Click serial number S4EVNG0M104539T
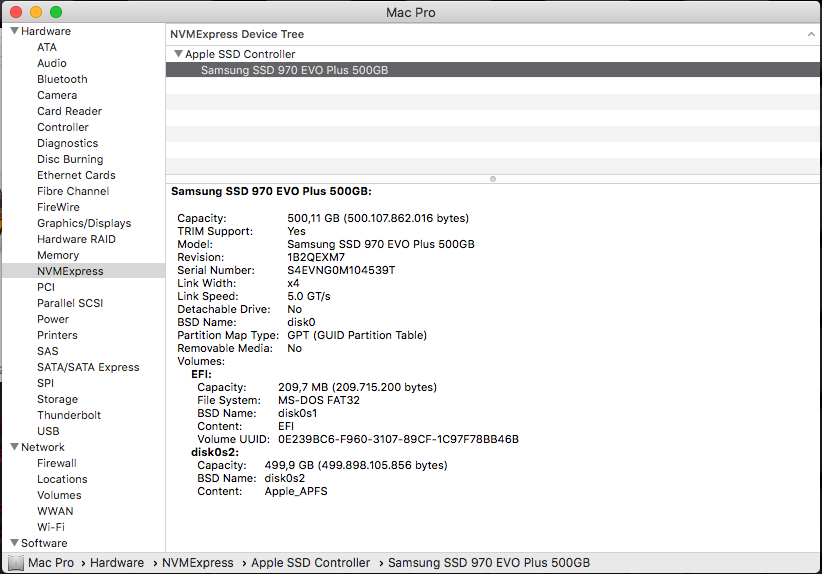 [x=341, y=270]
